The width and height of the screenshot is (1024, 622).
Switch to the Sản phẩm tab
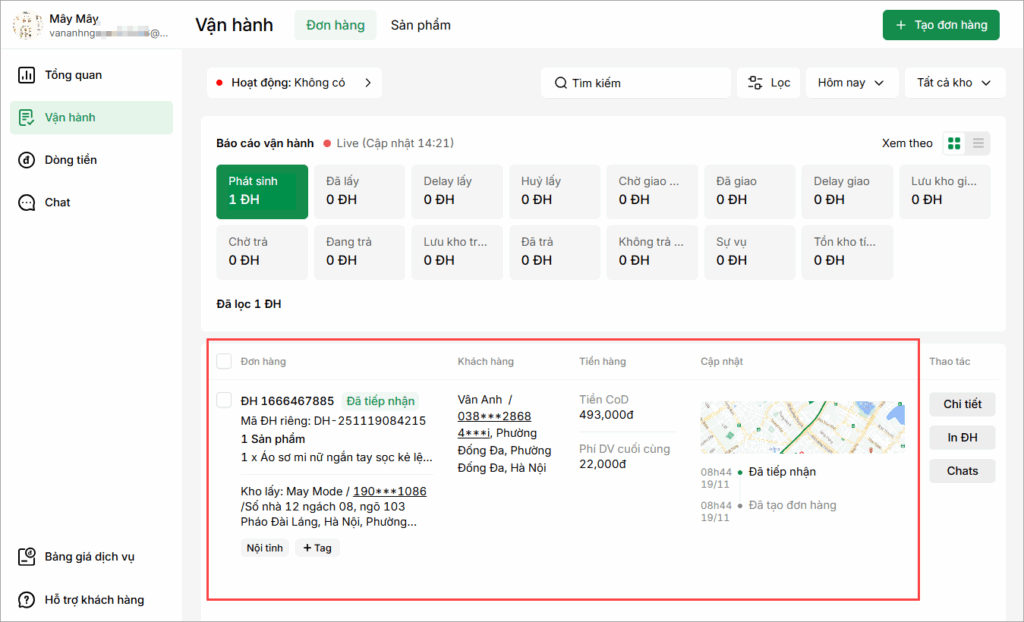pos(420,25)
